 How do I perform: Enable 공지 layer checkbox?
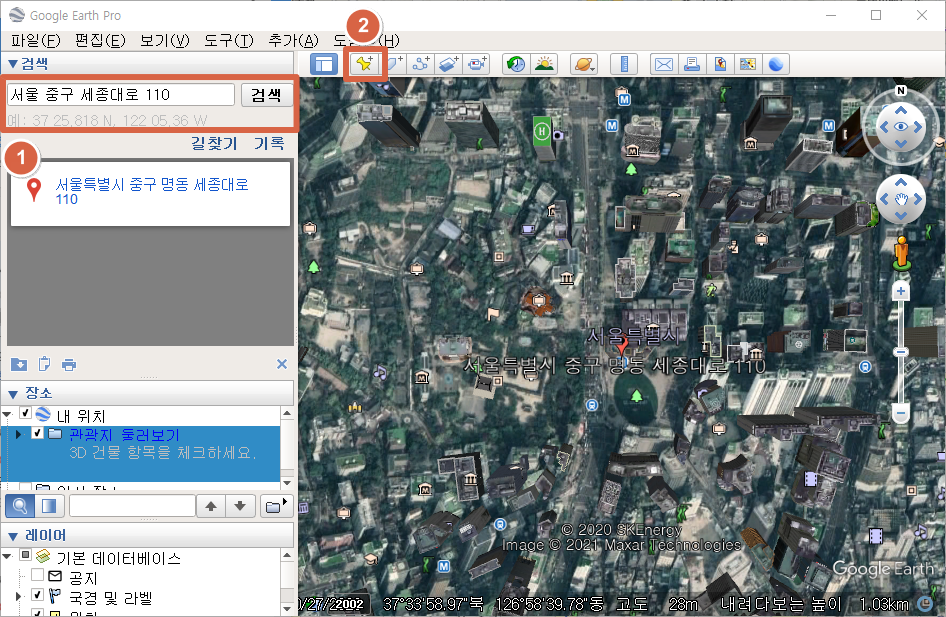pyautogui.click(x=37, y=575)
